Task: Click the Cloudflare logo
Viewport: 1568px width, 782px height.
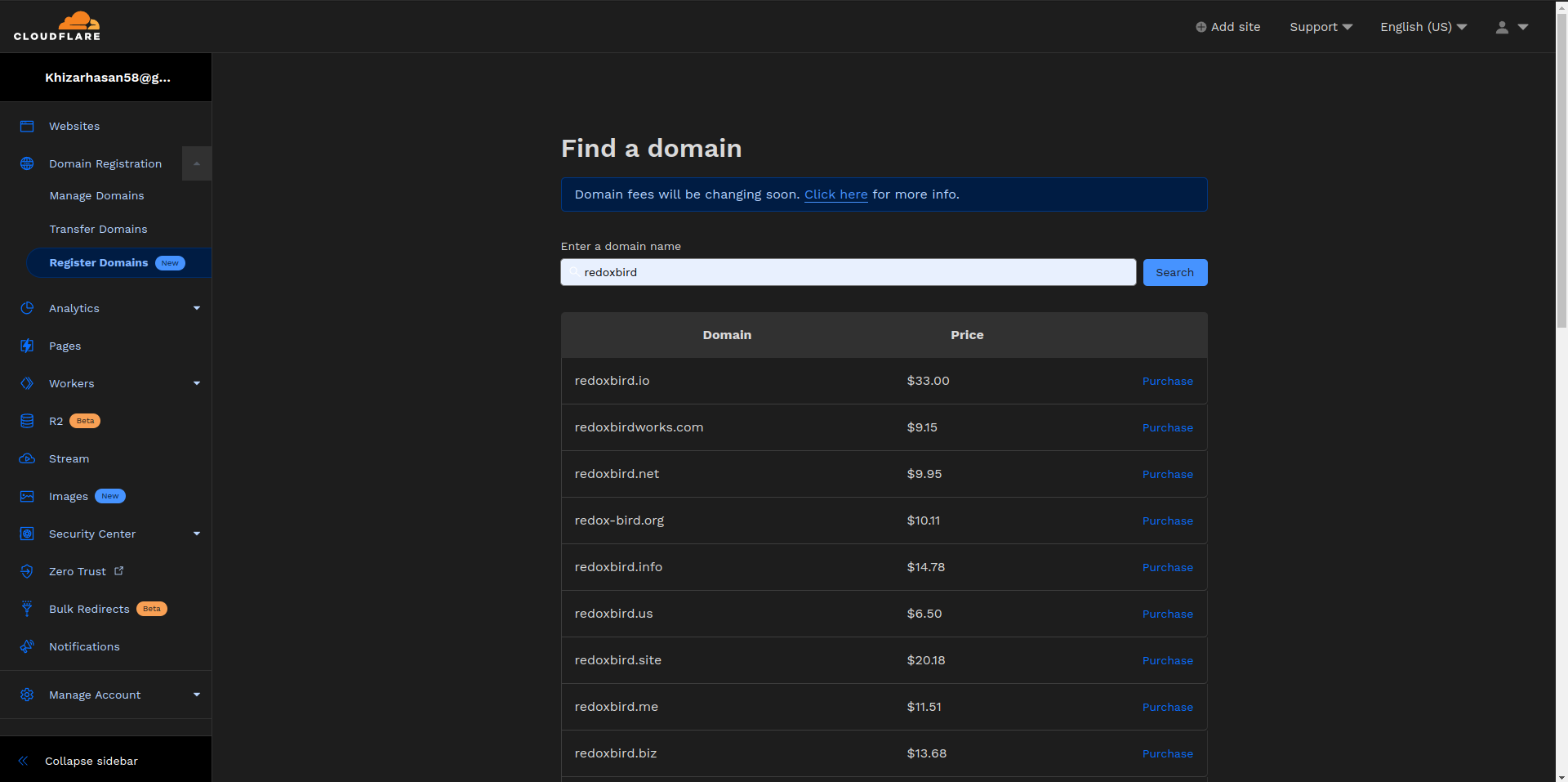Action: tap(57, 26)
